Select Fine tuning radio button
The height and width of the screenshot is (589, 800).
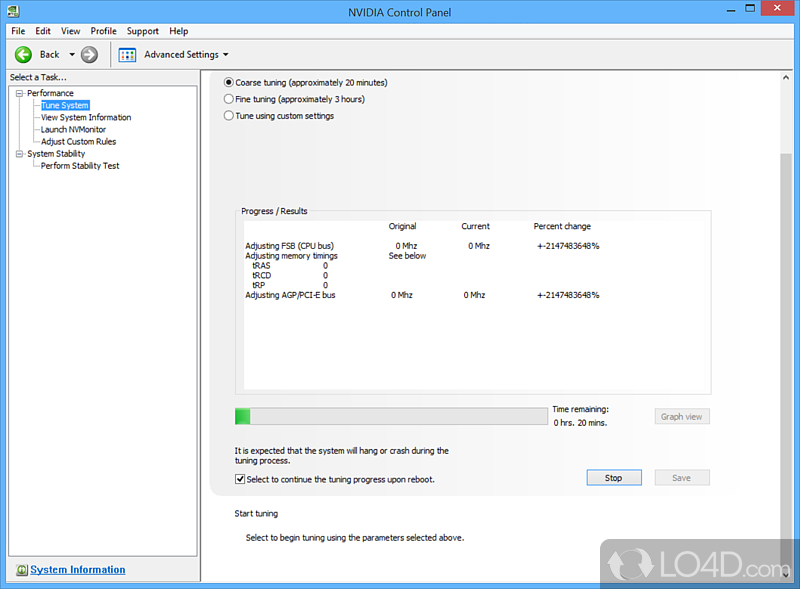pyautogui.click(x=229, y=99)
